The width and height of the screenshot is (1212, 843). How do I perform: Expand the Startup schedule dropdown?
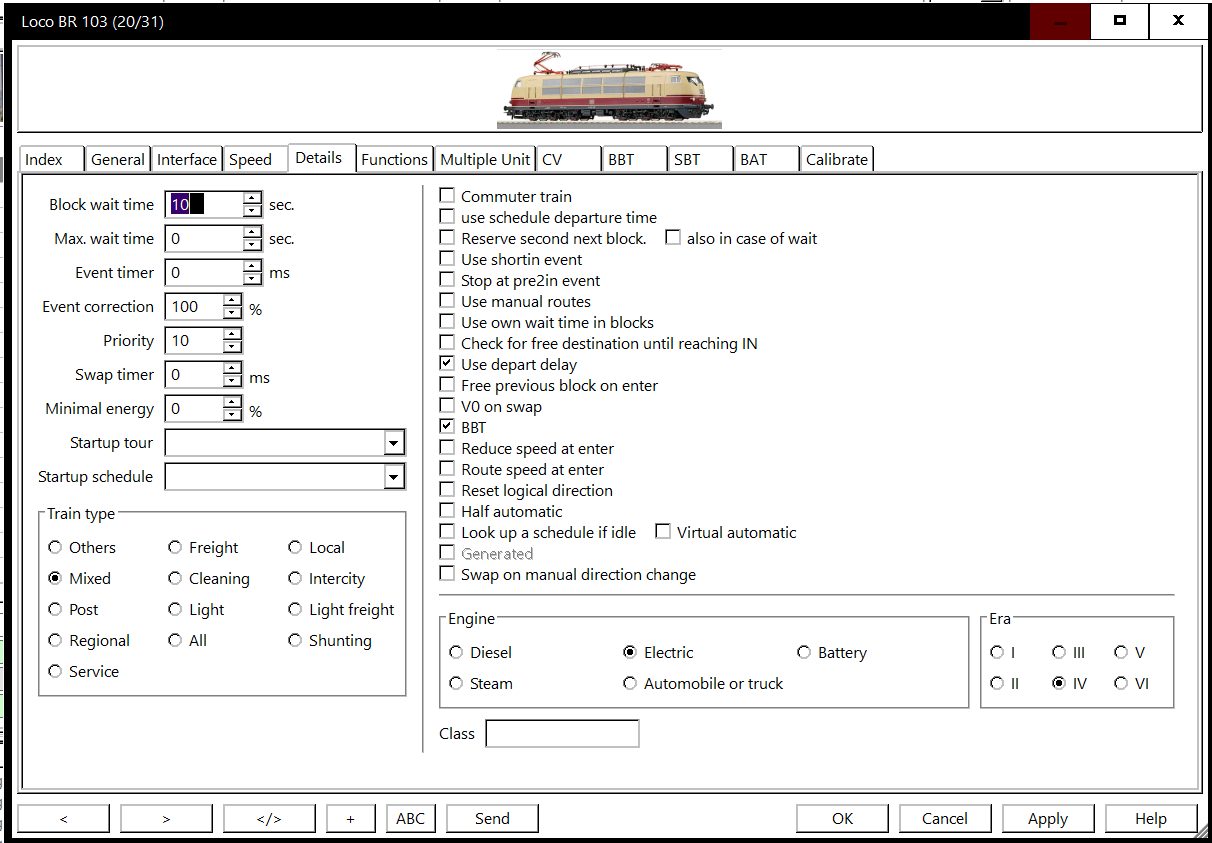point(394,477)
